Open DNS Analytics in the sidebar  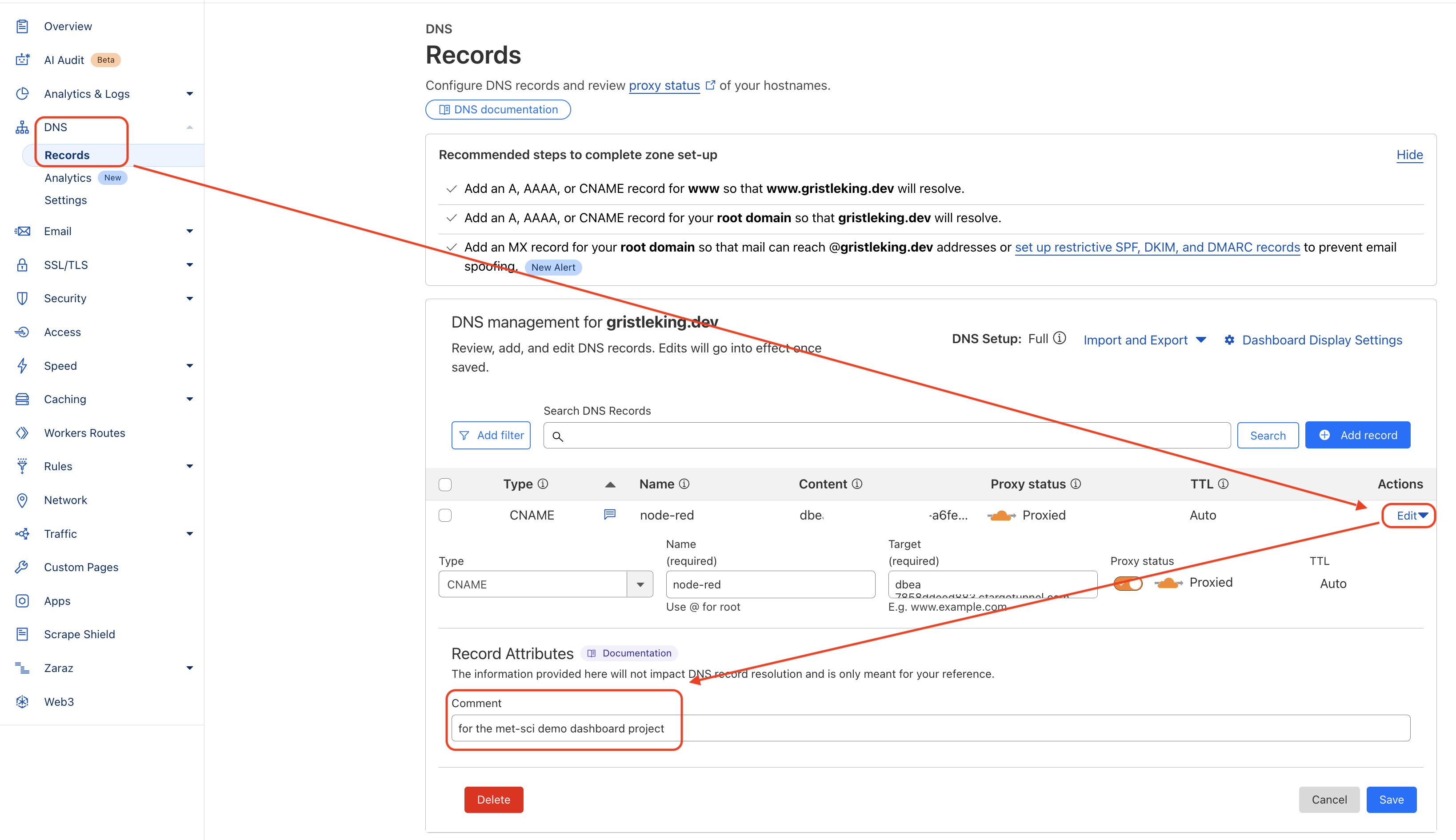pos(68,178)
